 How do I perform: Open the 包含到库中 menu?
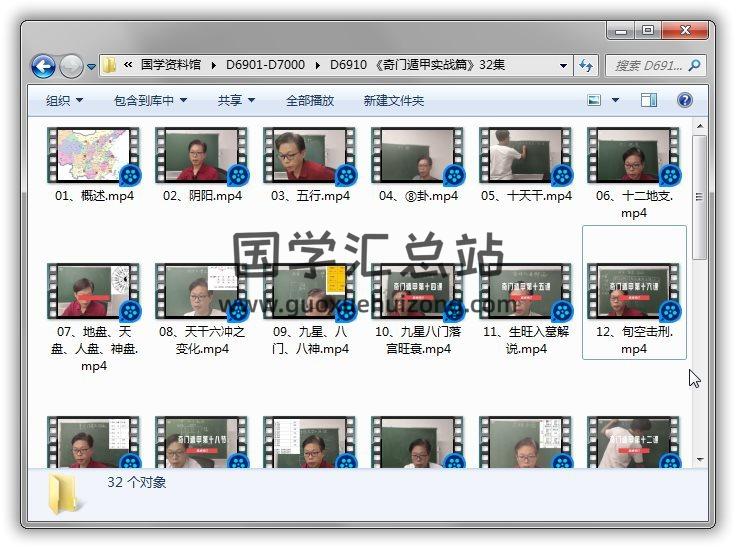point(151,100)
